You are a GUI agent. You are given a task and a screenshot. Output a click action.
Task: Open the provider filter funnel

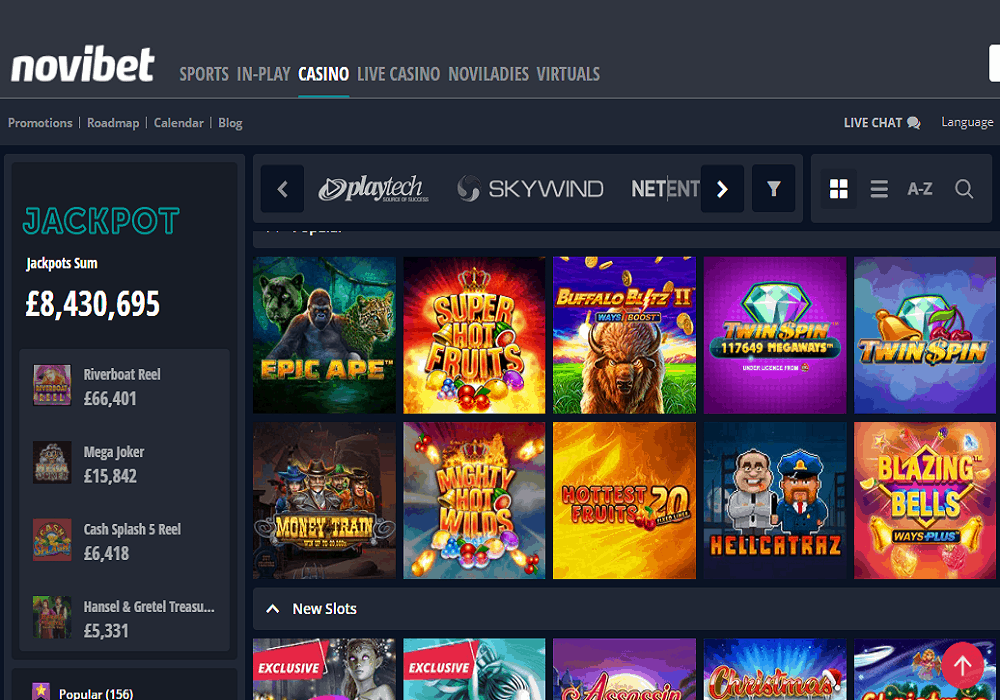pos(774,189)
